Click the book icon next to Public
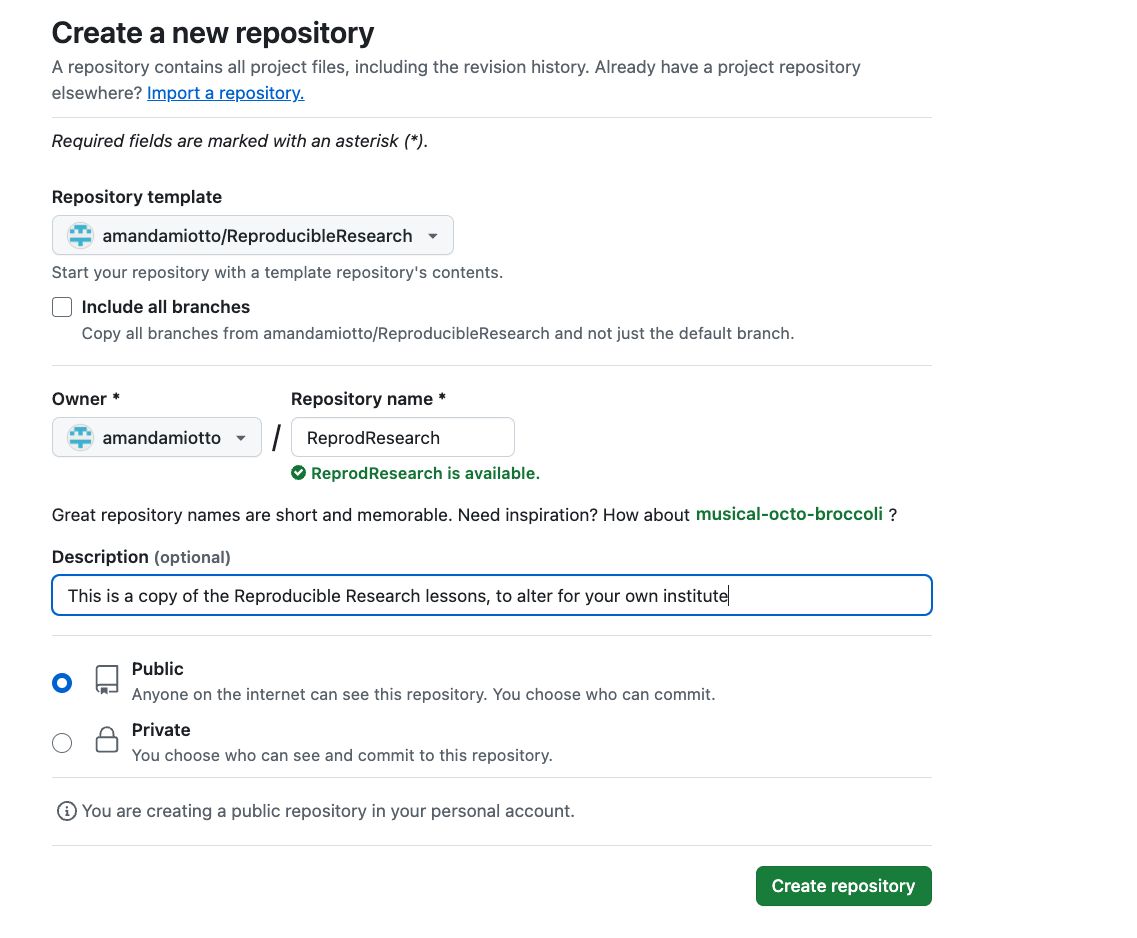Screen dimensions: 1137x938 tap(106, 680)
